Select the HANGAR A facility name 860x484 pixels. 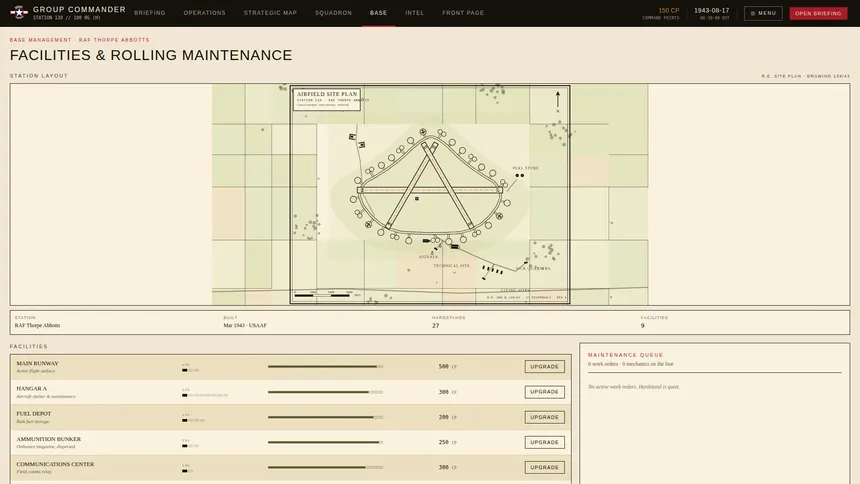coord(32,389)
